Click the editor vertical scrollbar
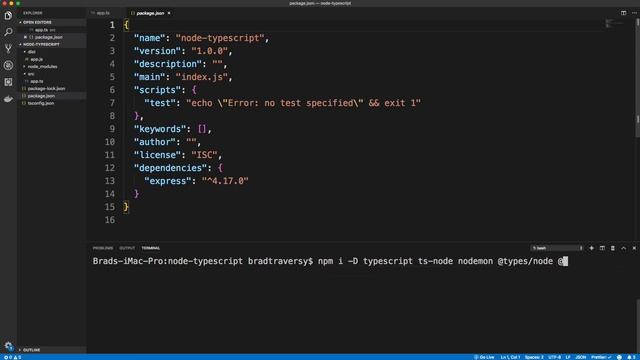This screenshot has width=640, height=360. coord(638,78)
